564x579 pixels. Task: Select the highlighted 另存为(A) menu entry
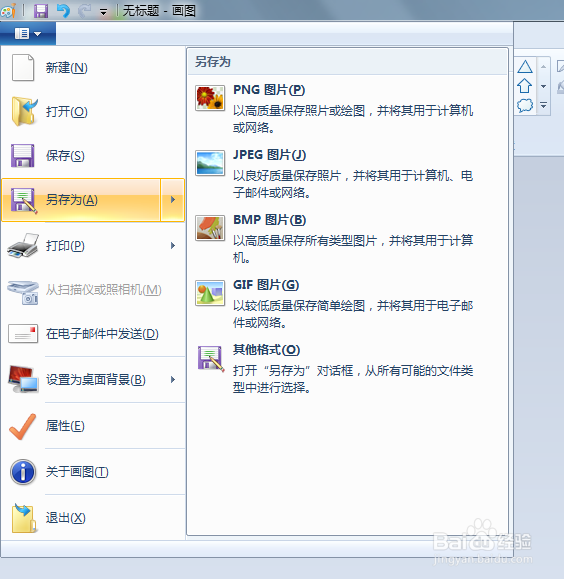click(x=81, y=200)
